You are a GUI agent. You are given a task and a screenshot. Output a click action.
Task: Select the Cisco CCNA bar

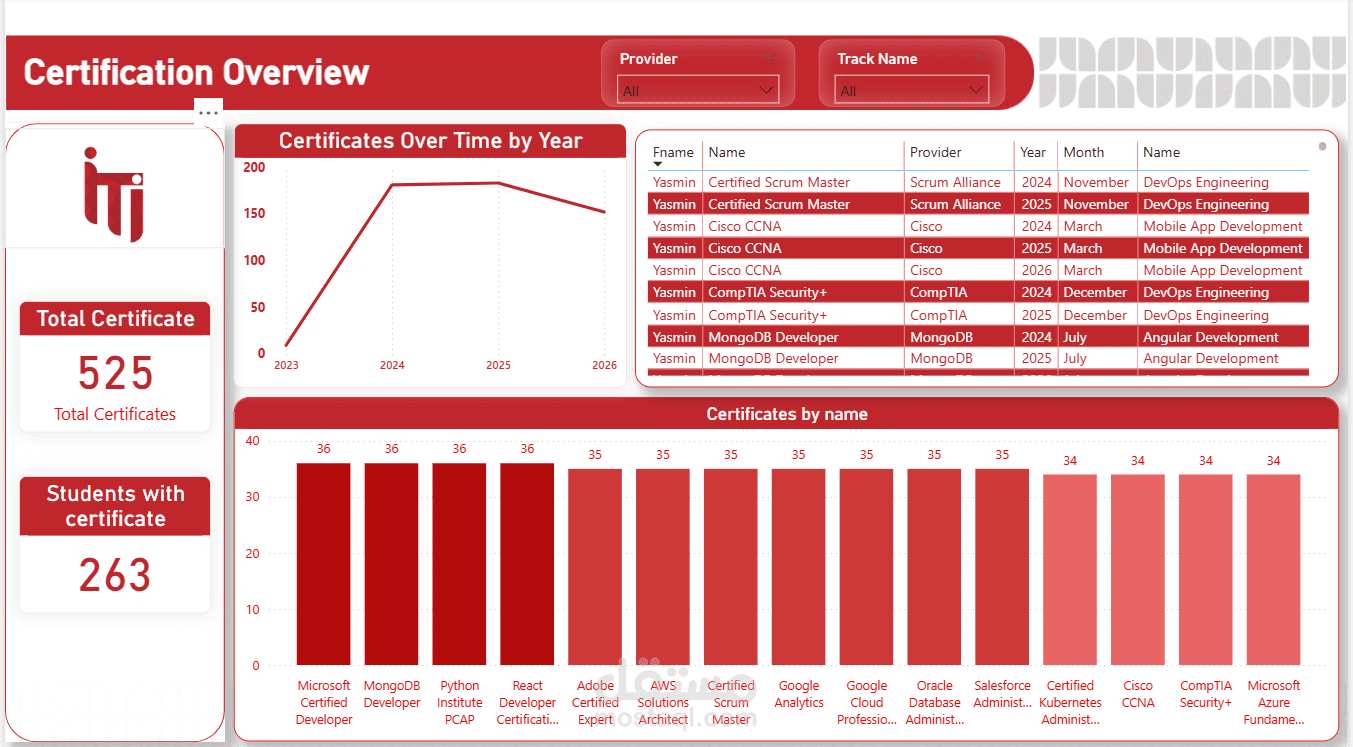tap(1138, 570)
